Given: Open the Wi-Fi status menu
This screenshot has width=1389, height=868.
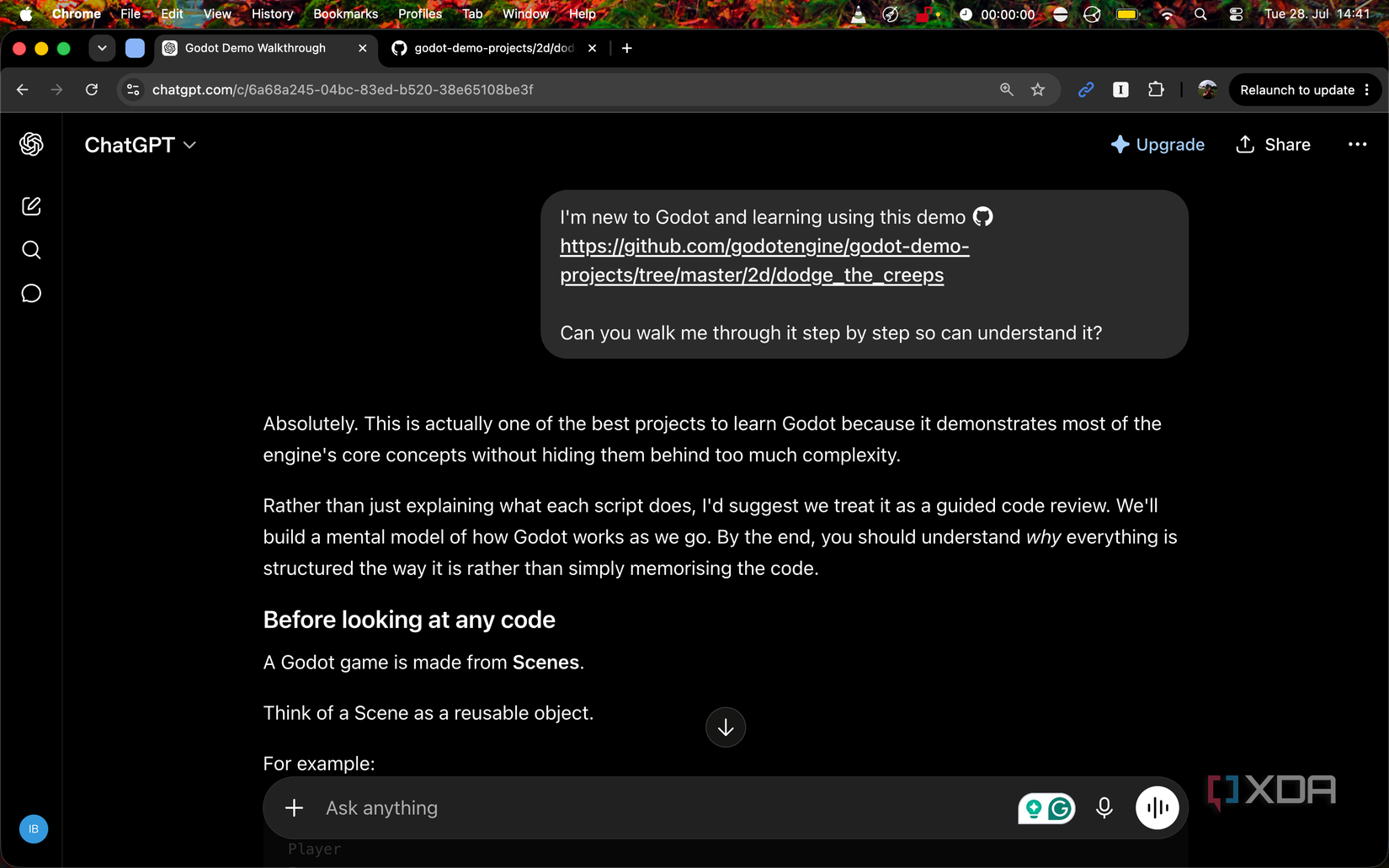Looking at the screenshot, I should (1167, 14).
